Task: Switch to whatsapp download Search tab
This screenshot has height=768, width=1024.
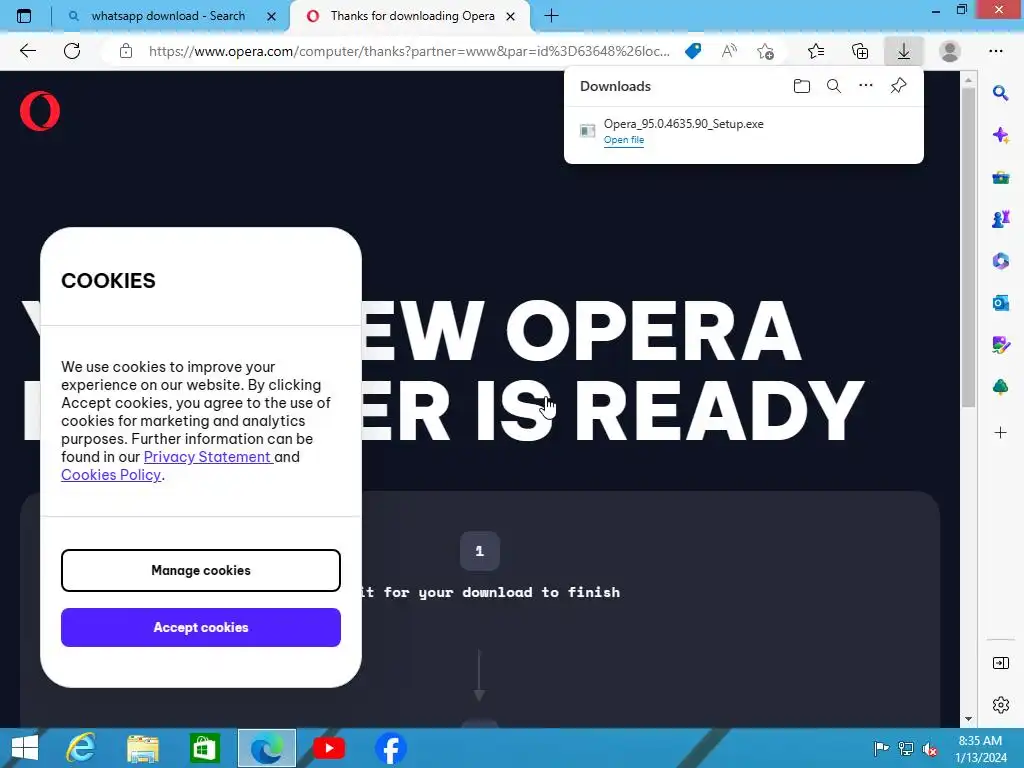Action: (x=168, y=16)
